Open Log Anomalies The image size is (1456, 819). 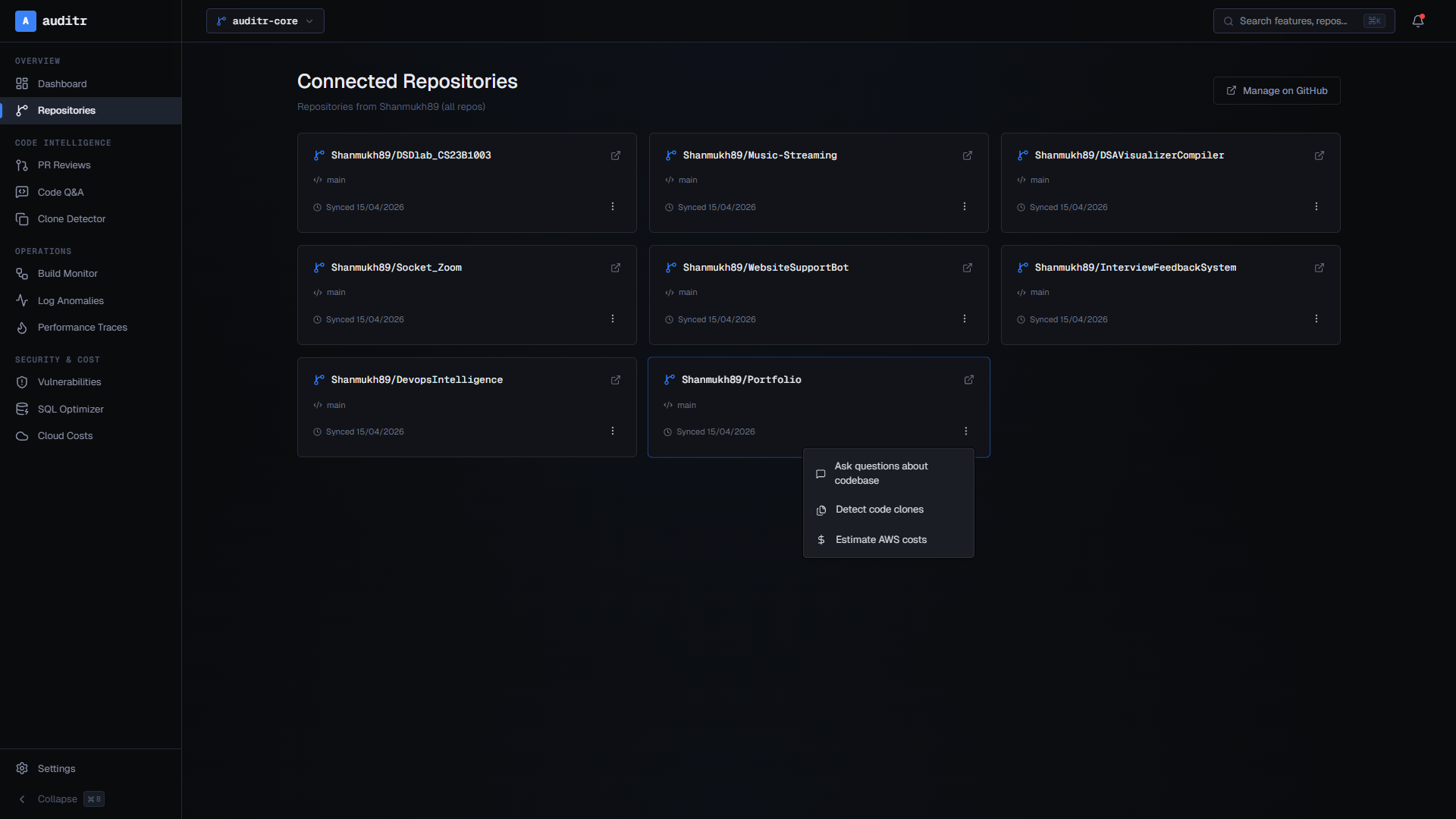[x=71, y=300]
